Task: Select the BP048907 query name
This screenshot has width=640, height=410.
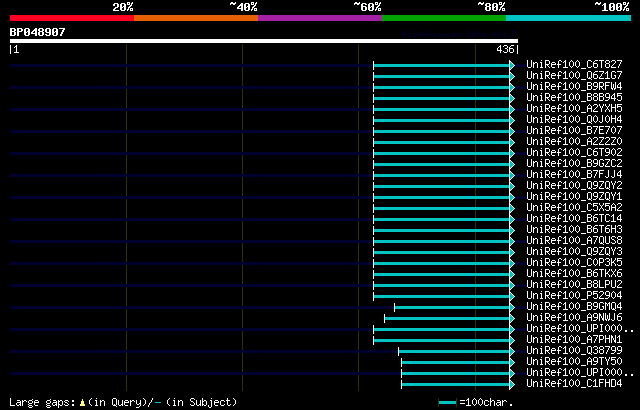Action: coord(38,32)
